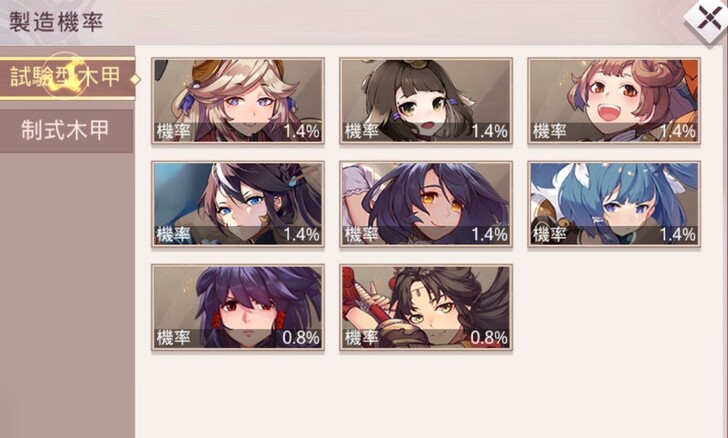Viewport: 728px width, 438px height.
Task: Click the 機率 label on green-eyed girl's card
Action: (362, 131)
